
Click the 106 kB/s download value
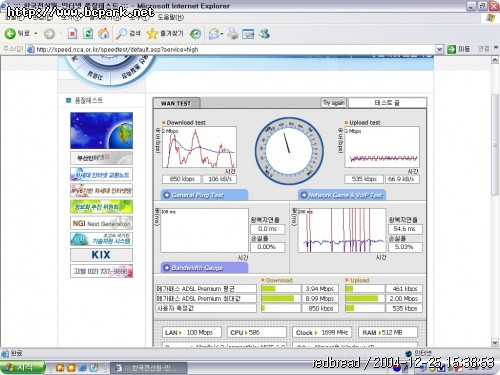point(220,179)
